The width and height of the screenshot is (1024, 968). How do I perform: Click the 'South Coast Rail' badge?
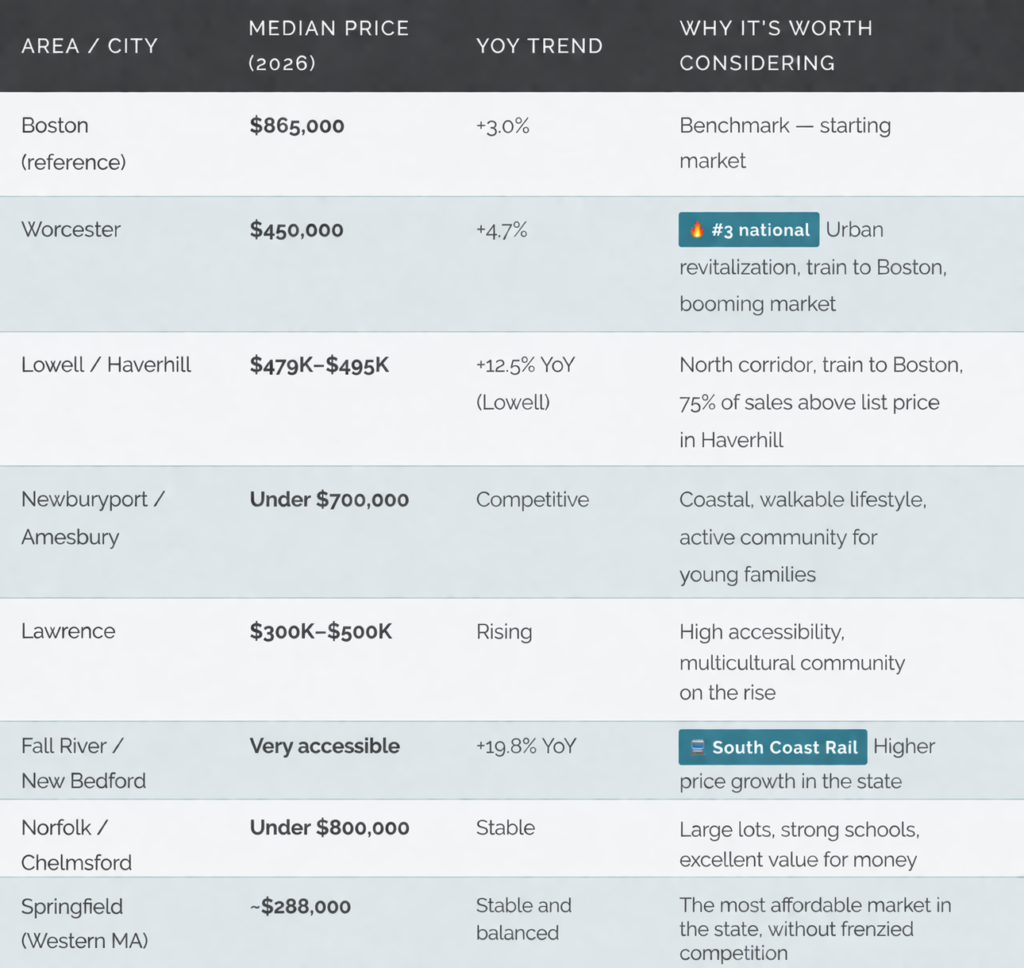tap(773, 747)
